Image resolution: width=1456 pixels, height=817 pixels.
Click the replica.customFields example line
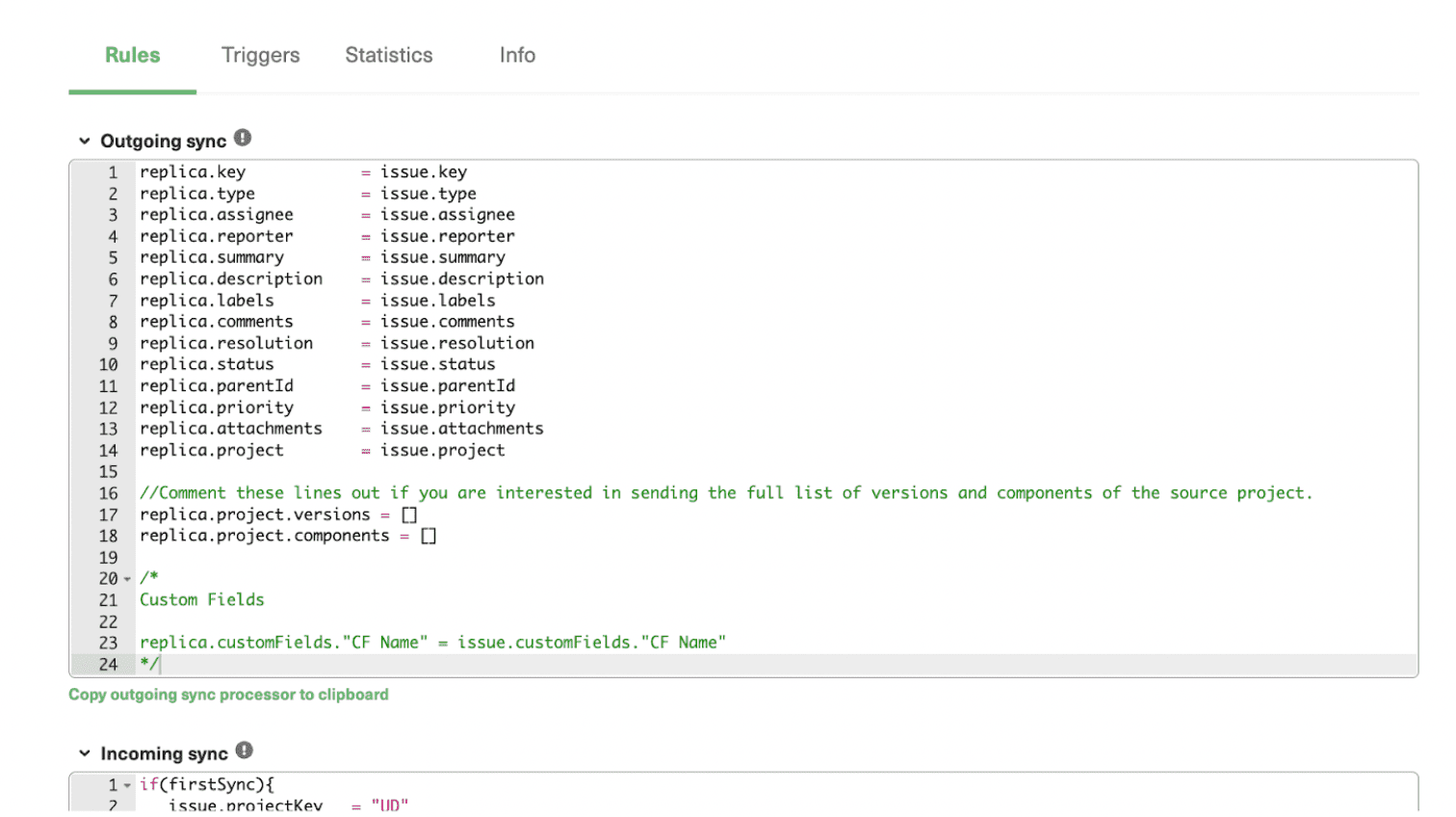433,642
